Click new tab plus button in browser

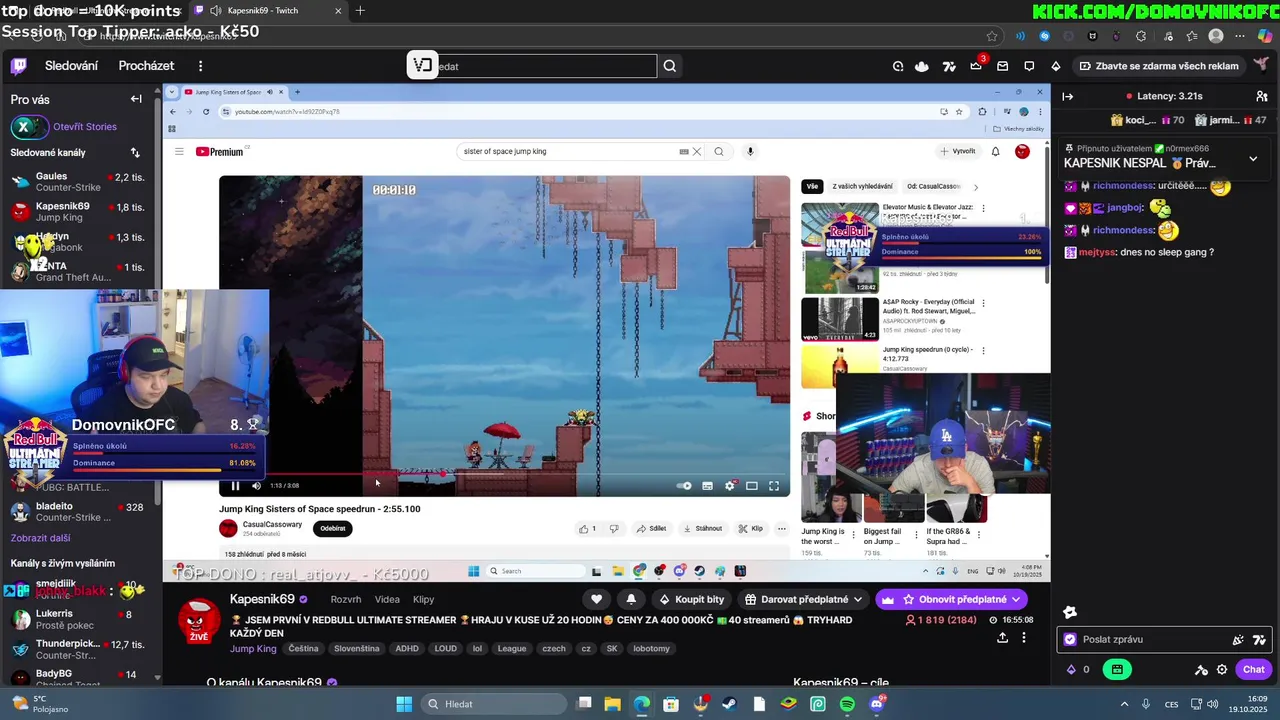(x=360, y=11)
